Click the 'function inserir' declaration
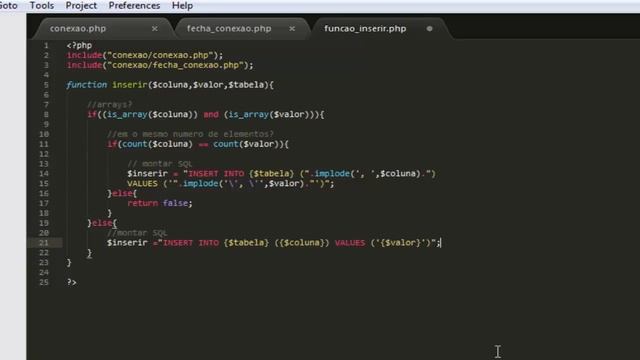Viewport: 640px width, 360px height. [170, 85]
